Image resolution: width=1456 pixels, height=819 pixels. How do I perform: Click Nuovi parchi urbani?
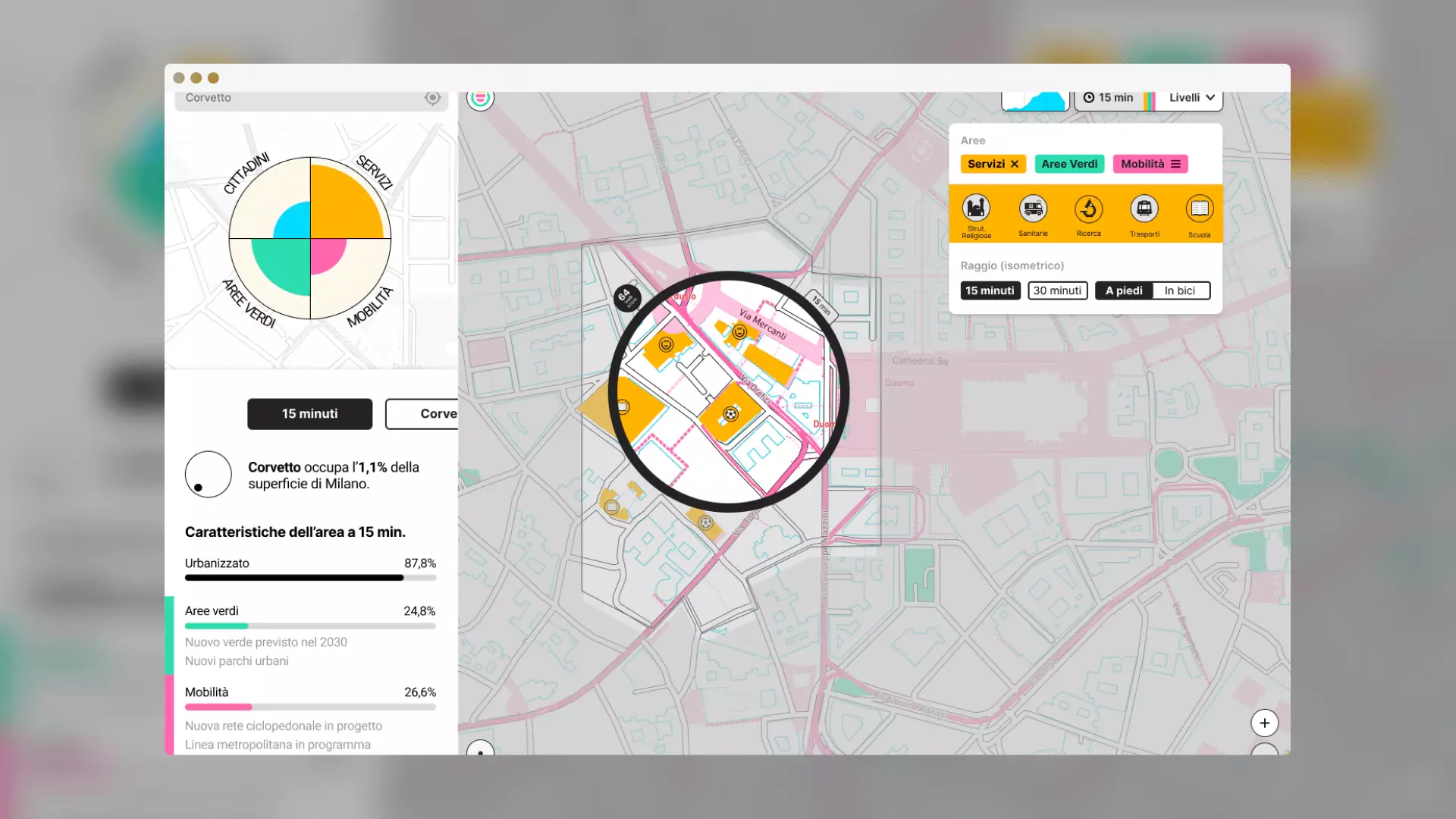click(x=237, y=661)
